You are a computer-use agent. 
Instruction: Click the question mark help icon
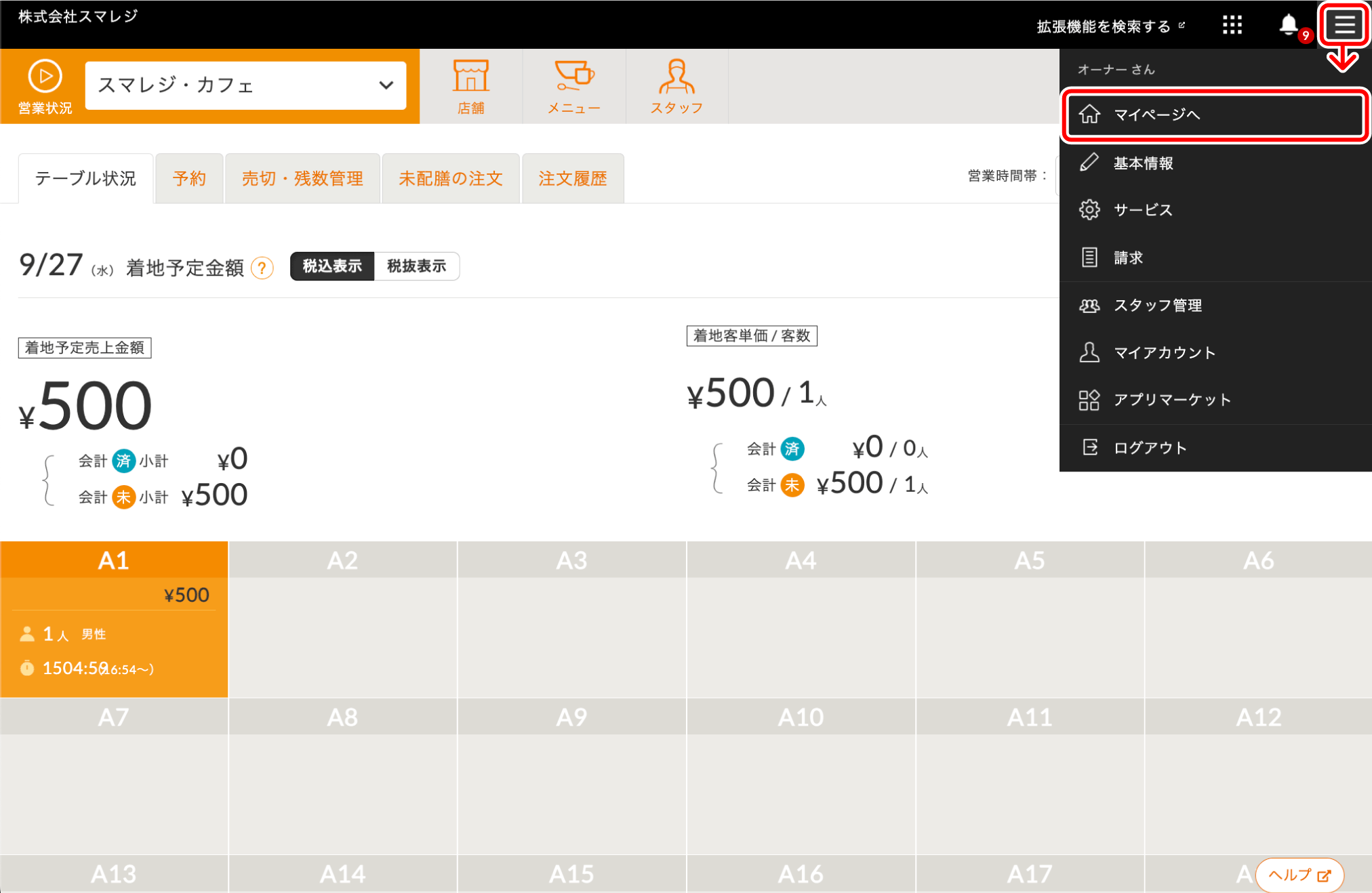[262, 268]
